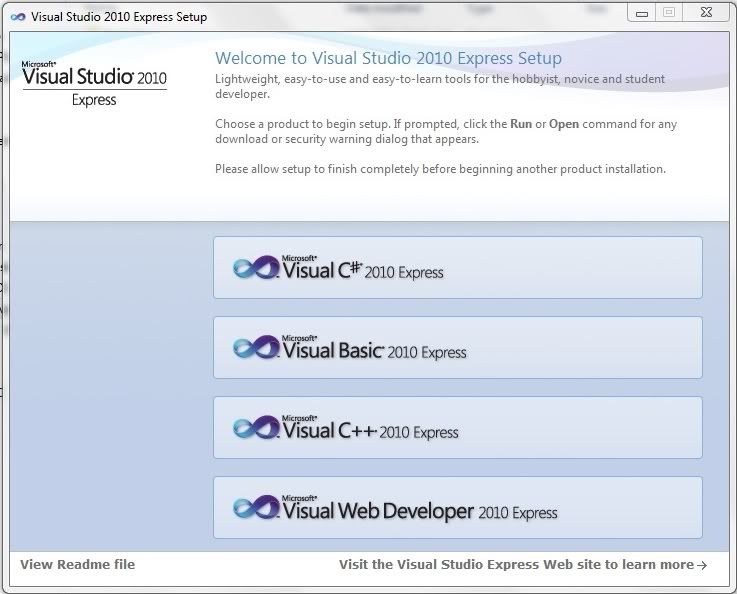Select Visual Basic 2010 Express product
This screenshot has height=594, width=737.
point(457,348)
